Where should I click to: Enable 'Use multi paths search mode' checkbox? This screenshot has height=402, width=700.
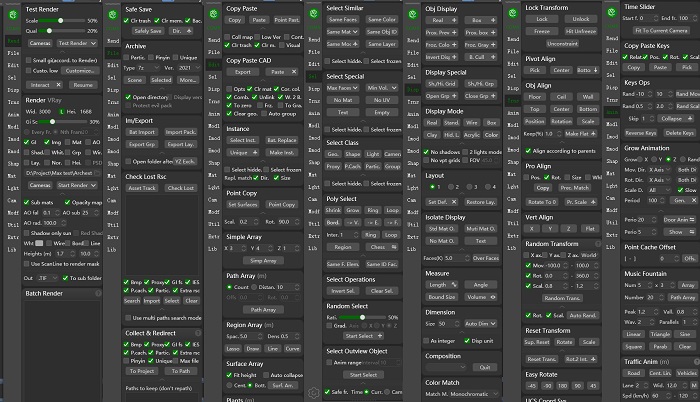pos(129,318)
